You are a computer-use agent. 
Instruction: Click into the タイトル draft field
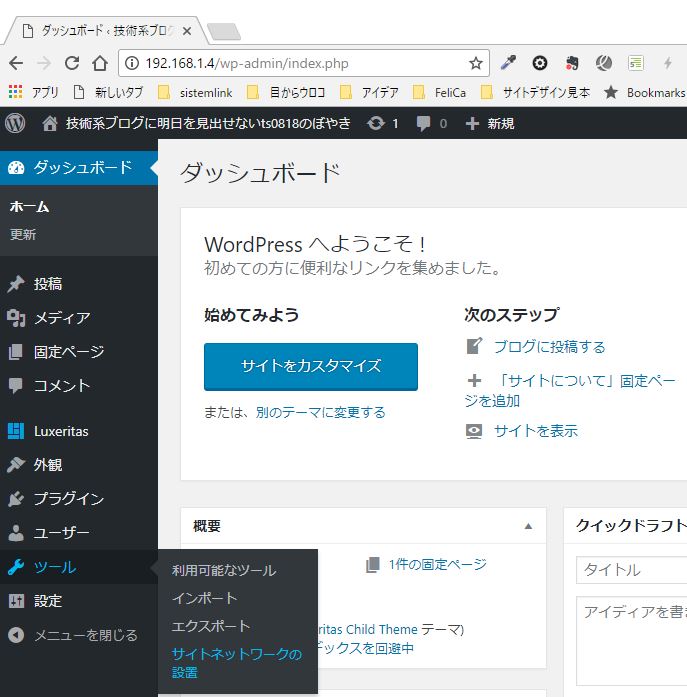(x=631, y=569)
